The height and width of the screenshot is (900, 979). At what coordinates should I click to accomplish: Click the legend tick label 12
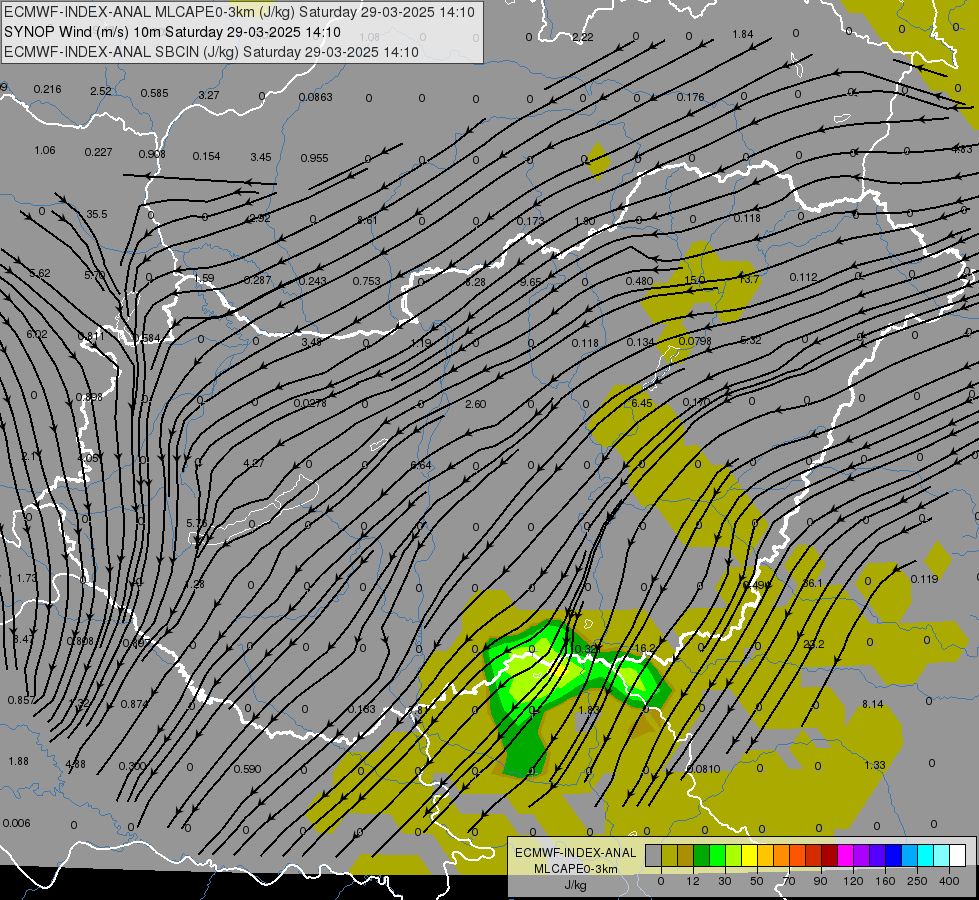(x=692, y=881)
